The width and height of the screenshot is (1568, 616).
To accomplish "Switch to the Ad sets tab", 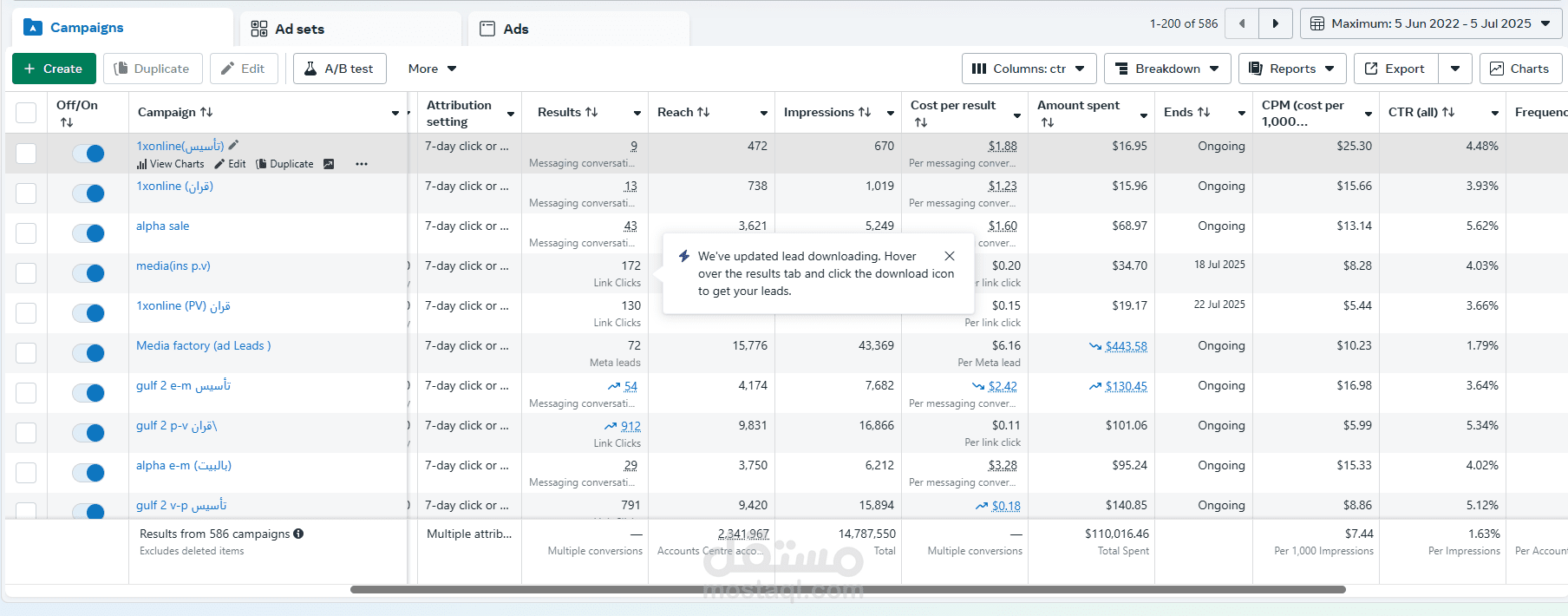I will tap(350, 29).
